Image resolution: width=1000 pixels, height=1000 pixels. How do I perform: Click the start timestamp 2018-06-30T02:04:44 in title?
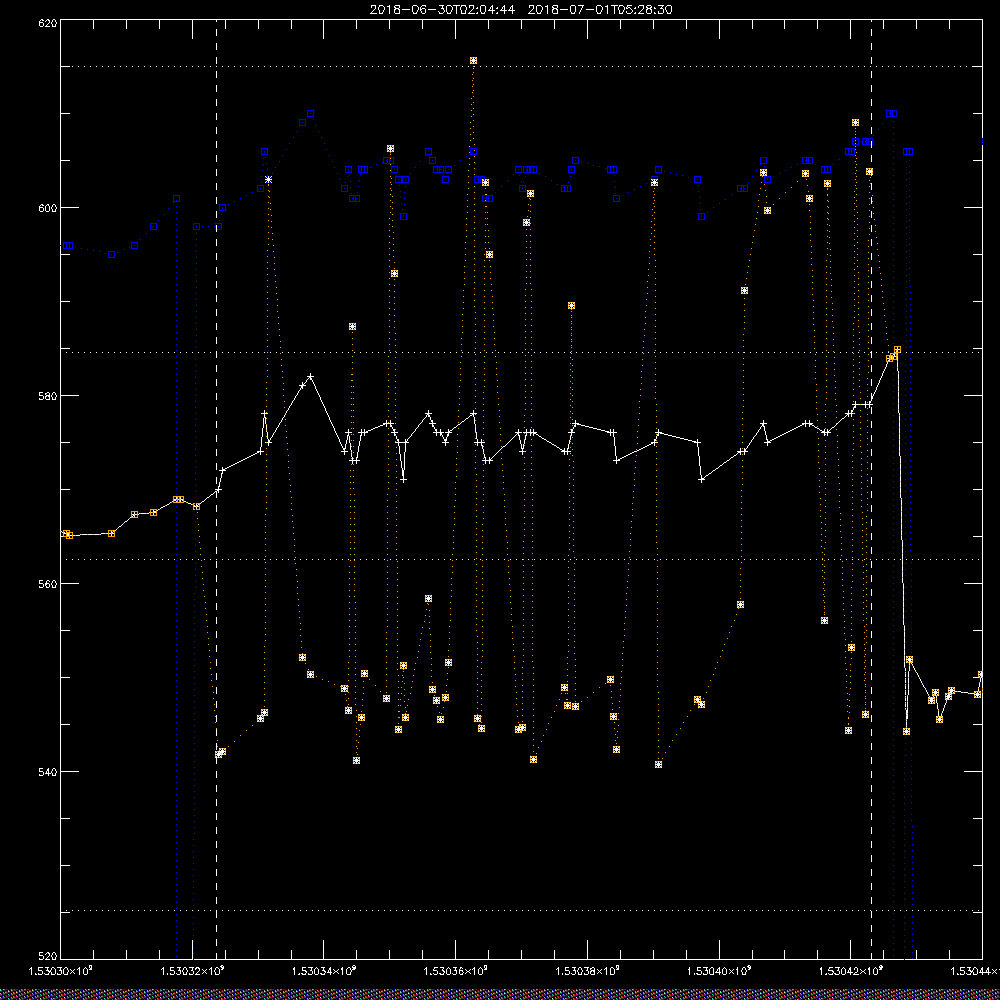pos(442,10)
